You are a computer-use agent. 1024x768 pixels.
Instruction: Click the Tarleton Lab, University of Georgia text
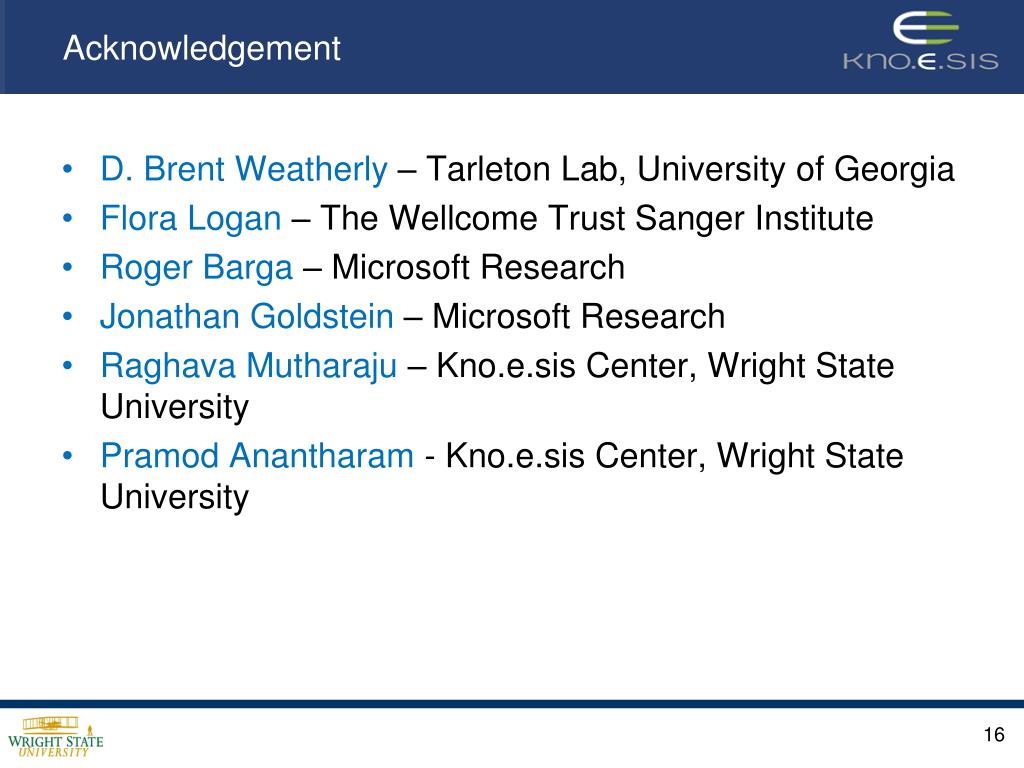(x=690, y=169)
